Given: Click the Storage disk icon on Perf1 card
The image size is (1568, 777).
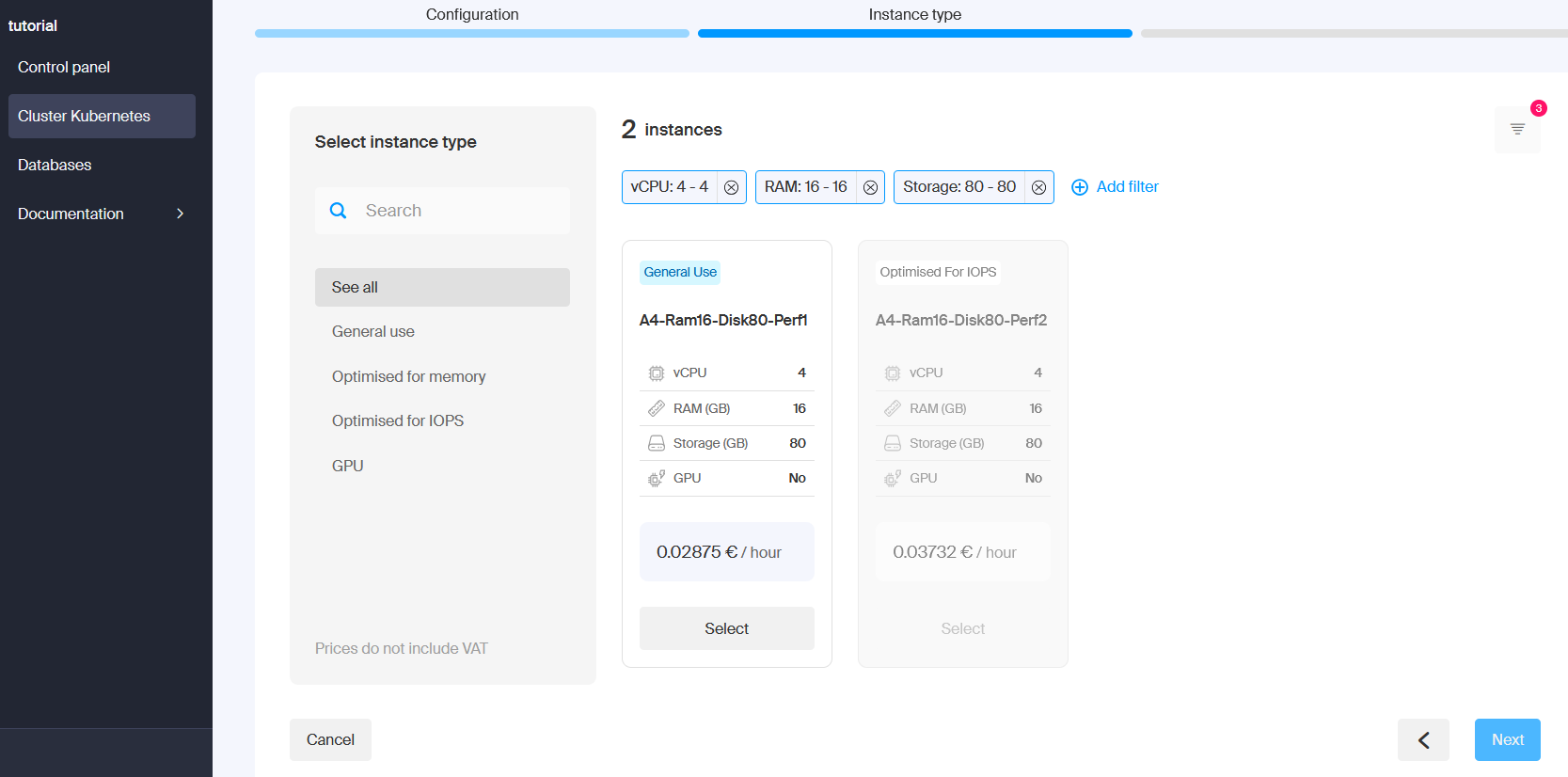Looking at the screenshot, I should [656, 443].
